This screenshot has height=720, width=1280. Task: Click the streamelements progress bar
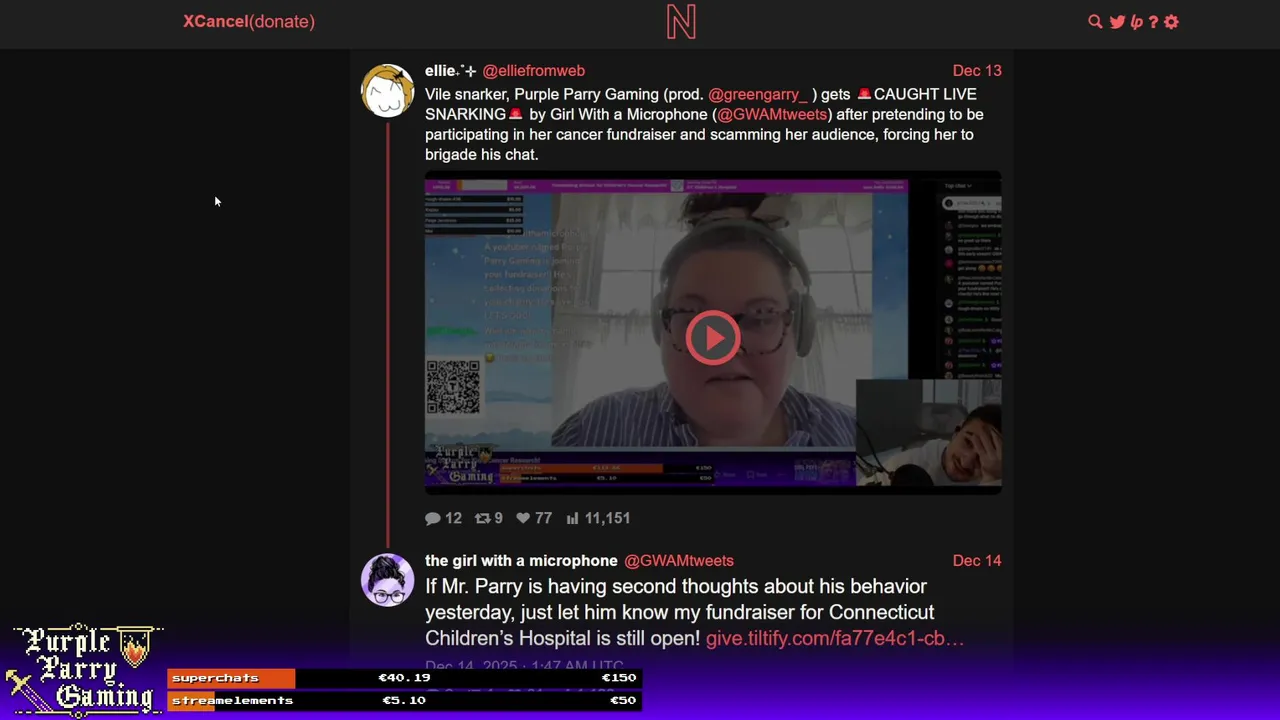[405, 700]
